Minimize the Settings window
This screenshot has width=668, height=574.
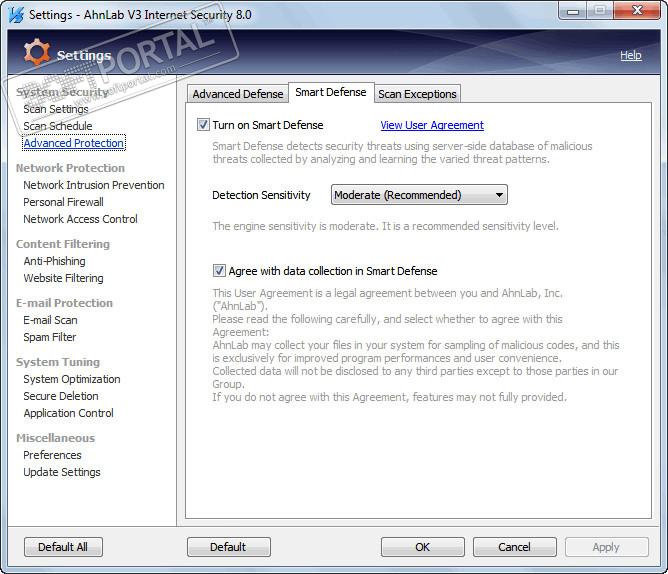573,11
